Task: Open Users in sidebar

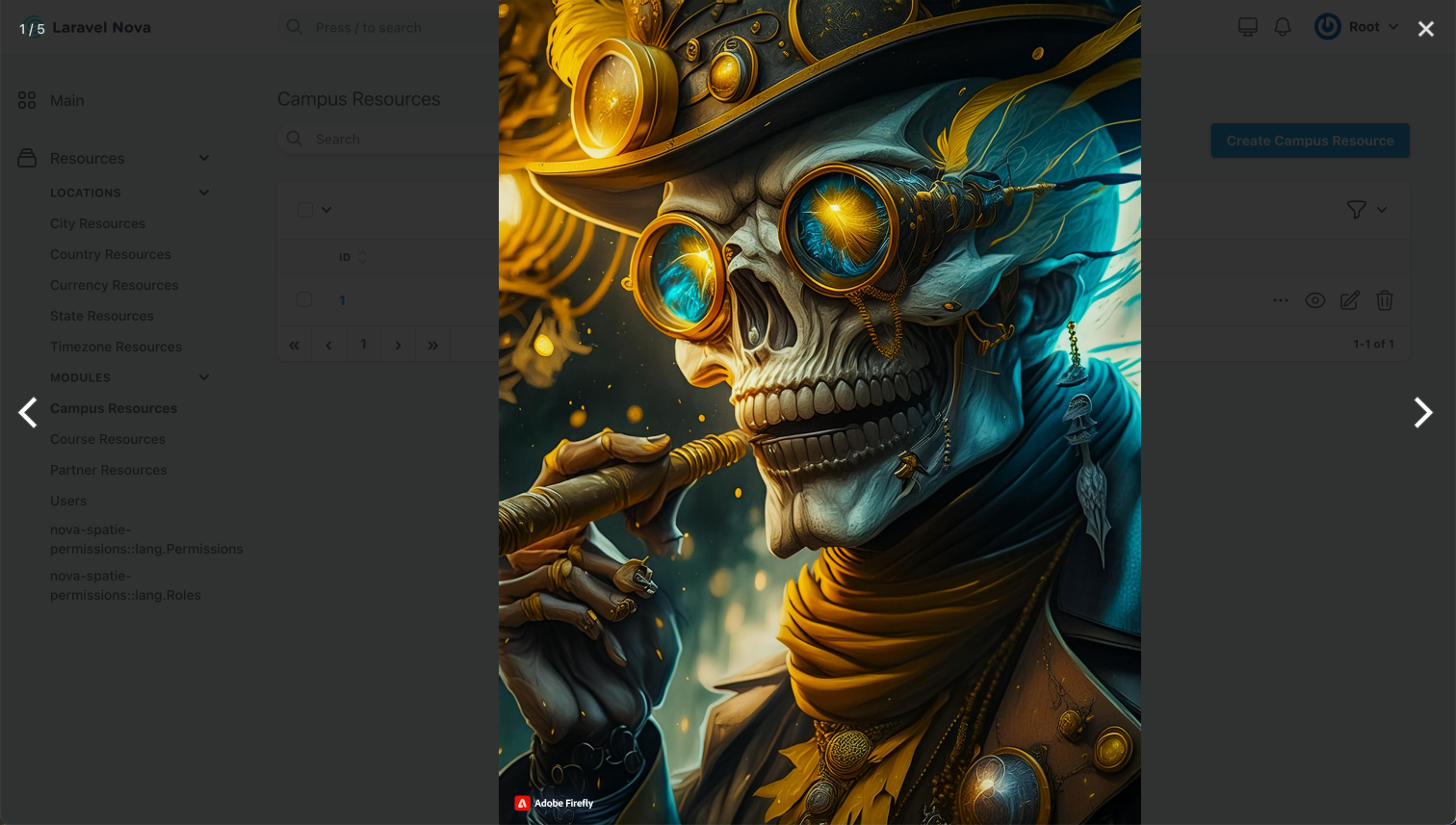Action: [68, 501]
